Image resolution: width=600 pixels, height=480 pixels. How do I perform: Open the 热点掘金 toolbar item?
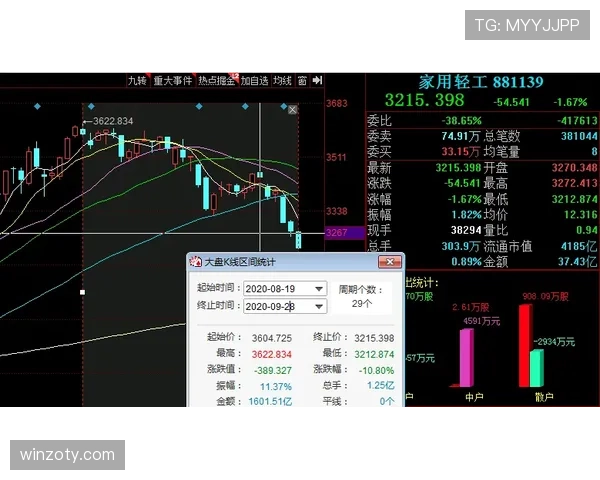click(x=217, y=81)
